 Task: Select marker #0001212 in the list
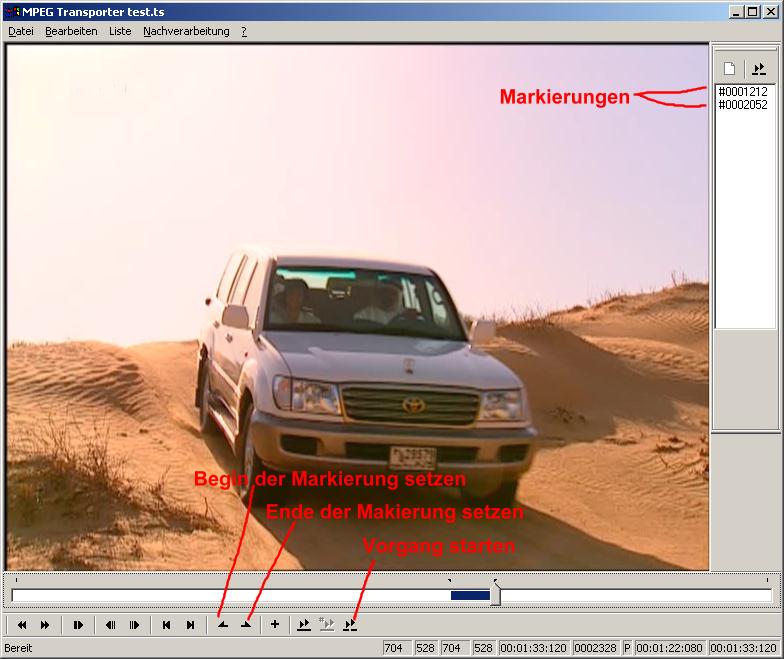(743, 92)
